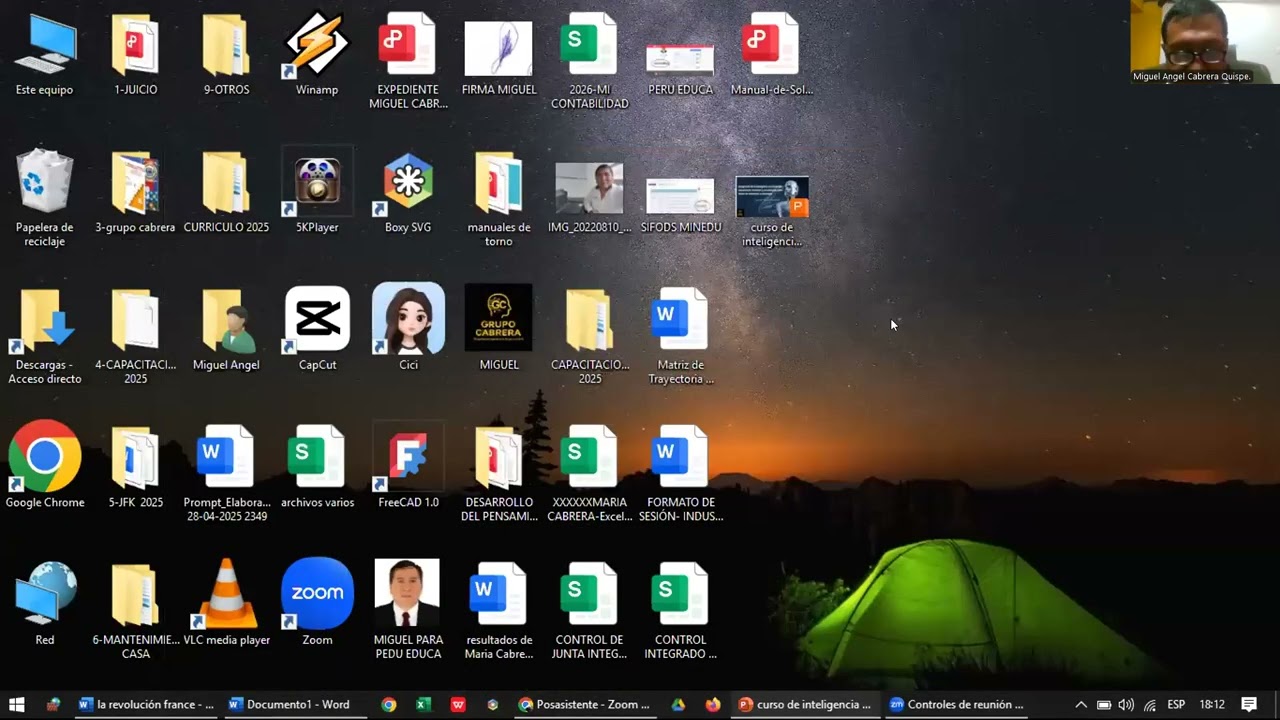
Task: Launch Google Chrome from the desktop
Action: click(45, 465)
